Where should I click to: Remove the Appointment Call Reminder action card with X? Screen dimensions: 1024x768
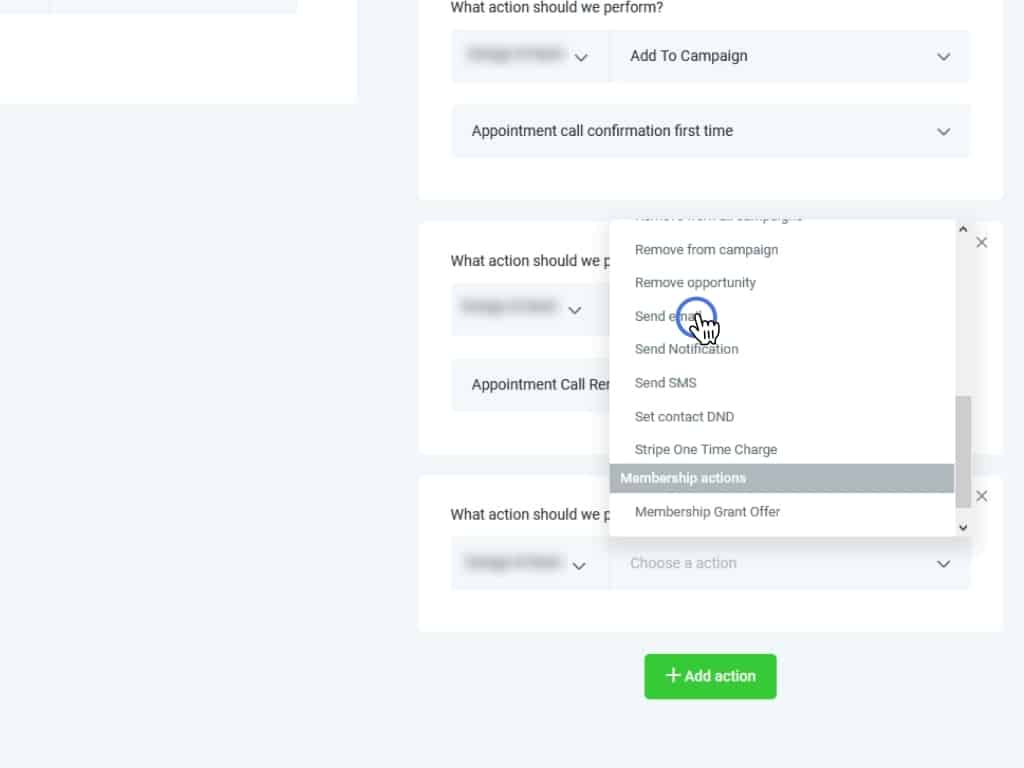(x=981, y=243)
